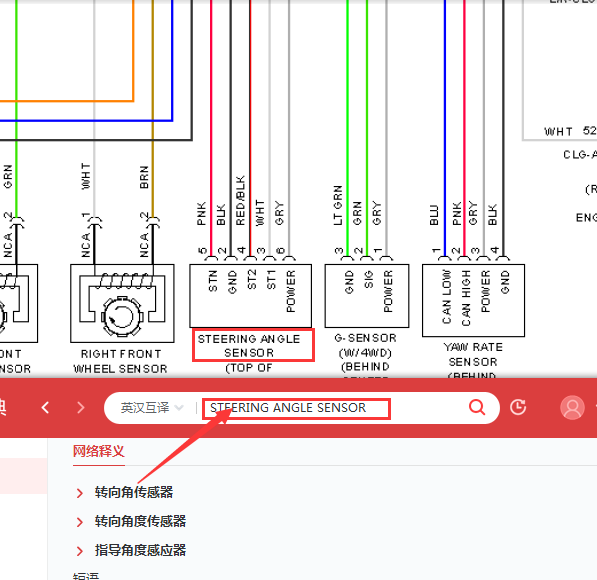Click the STEERING ANGLE SENSOR label in diagram

pos(249,345)
